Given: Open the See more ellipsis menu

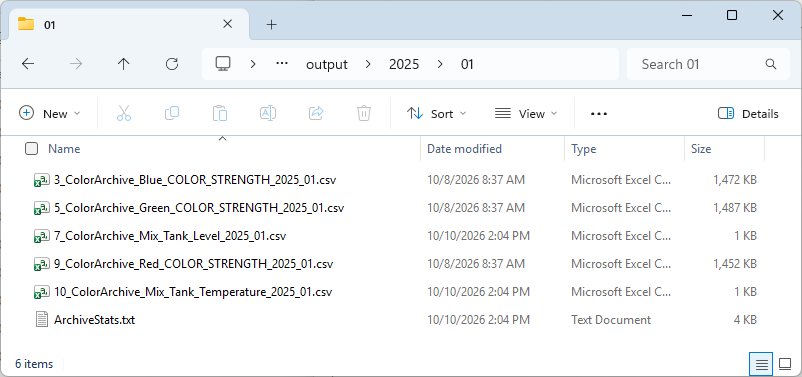Looking at the screenshot, I should [x=598, y=114].
